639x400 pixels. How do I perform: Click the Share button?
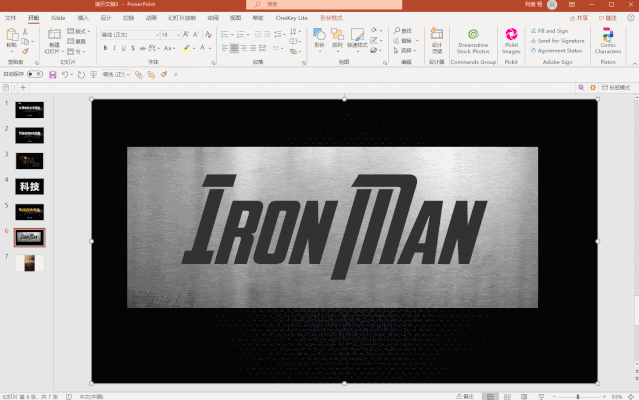coord(579,18)
